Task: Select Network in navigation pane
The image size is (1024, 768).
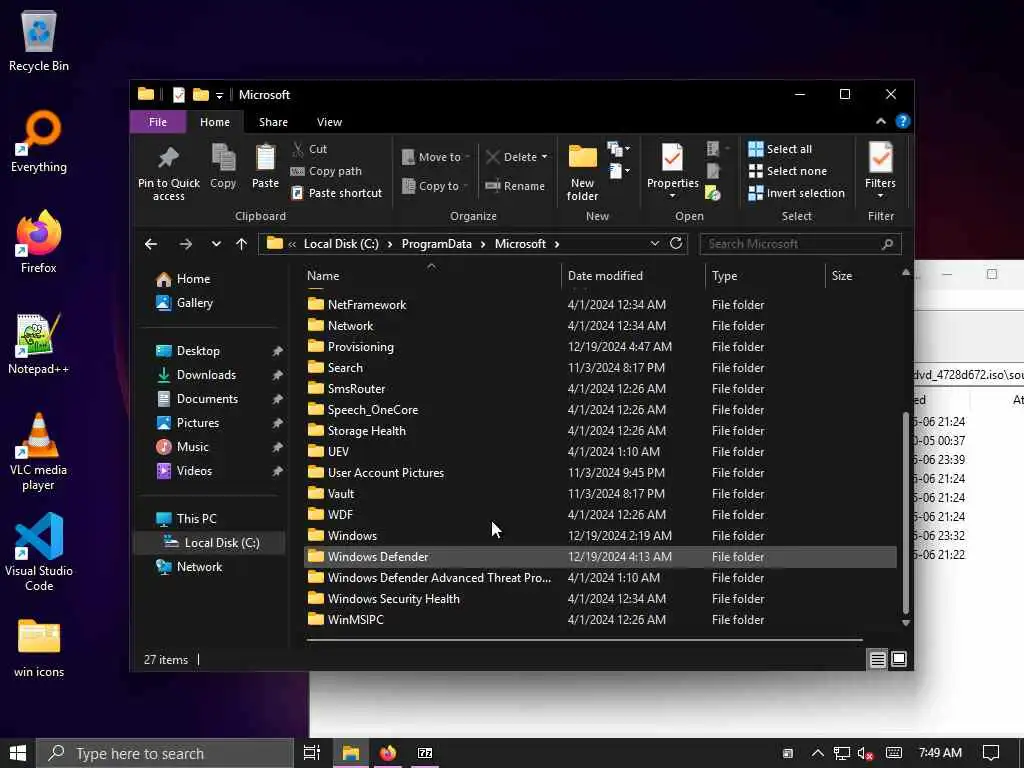Action: [x=189, y=567]
